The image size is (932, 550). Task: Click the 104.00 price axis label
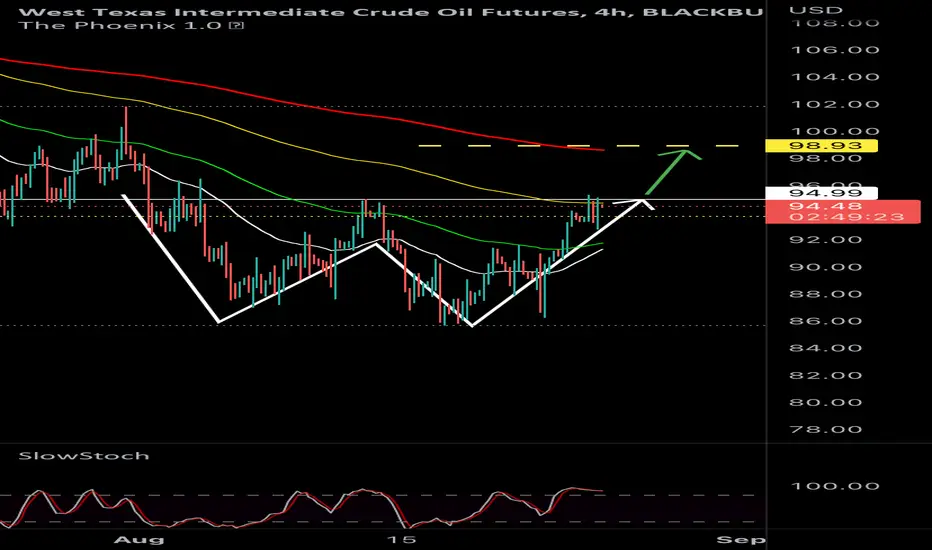[835, 77]
